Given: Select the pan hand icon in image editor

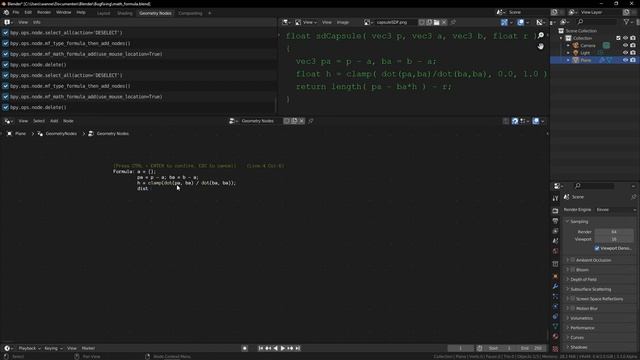Looking at the screenshot, I should [x=540, y=46].
